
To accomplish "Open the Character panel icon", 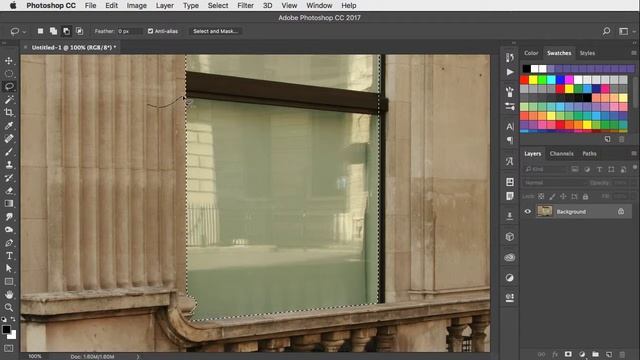I will pos(510,127).
